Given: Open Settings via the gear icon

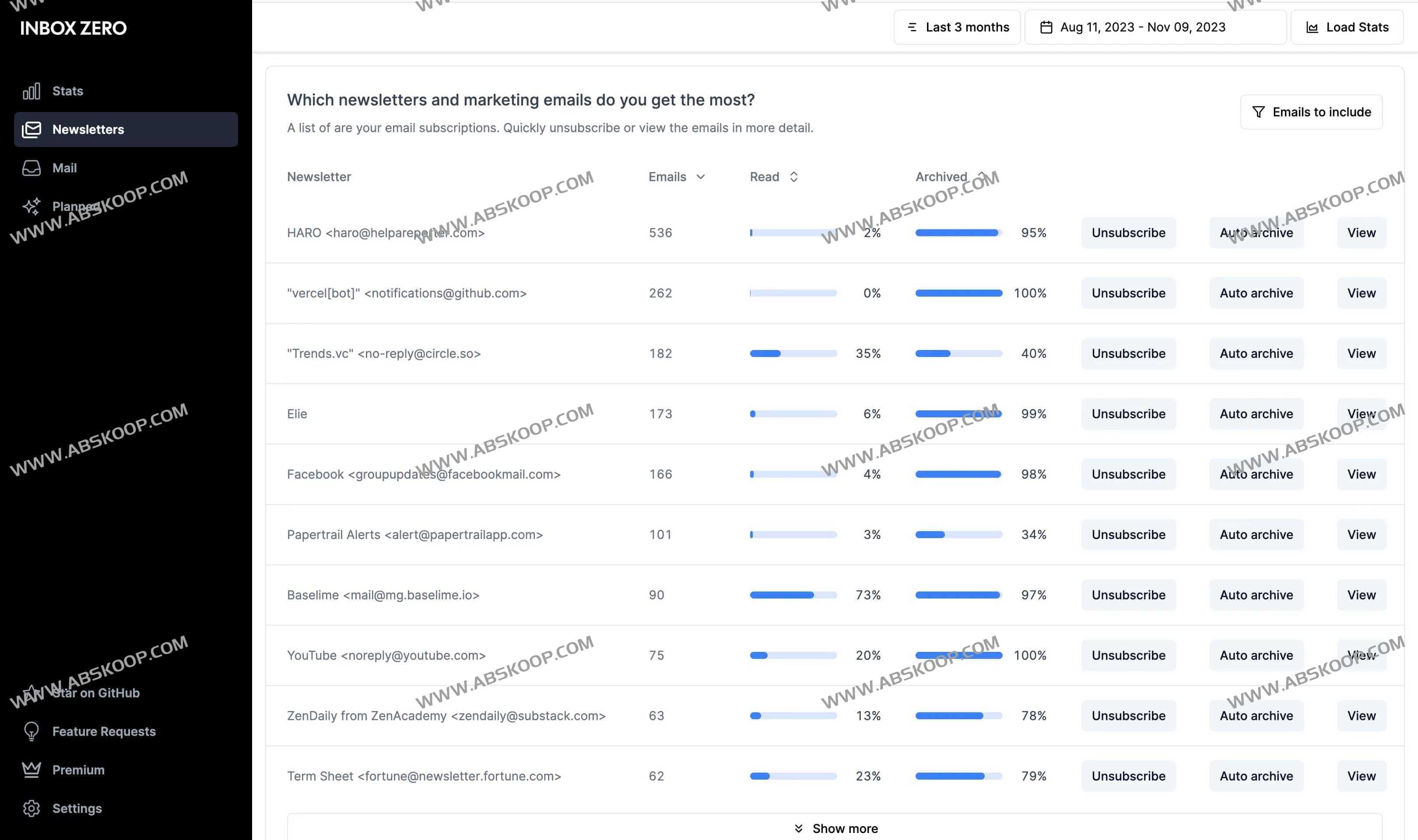Looking at the screenshot, I should click(x=31, y=808).
